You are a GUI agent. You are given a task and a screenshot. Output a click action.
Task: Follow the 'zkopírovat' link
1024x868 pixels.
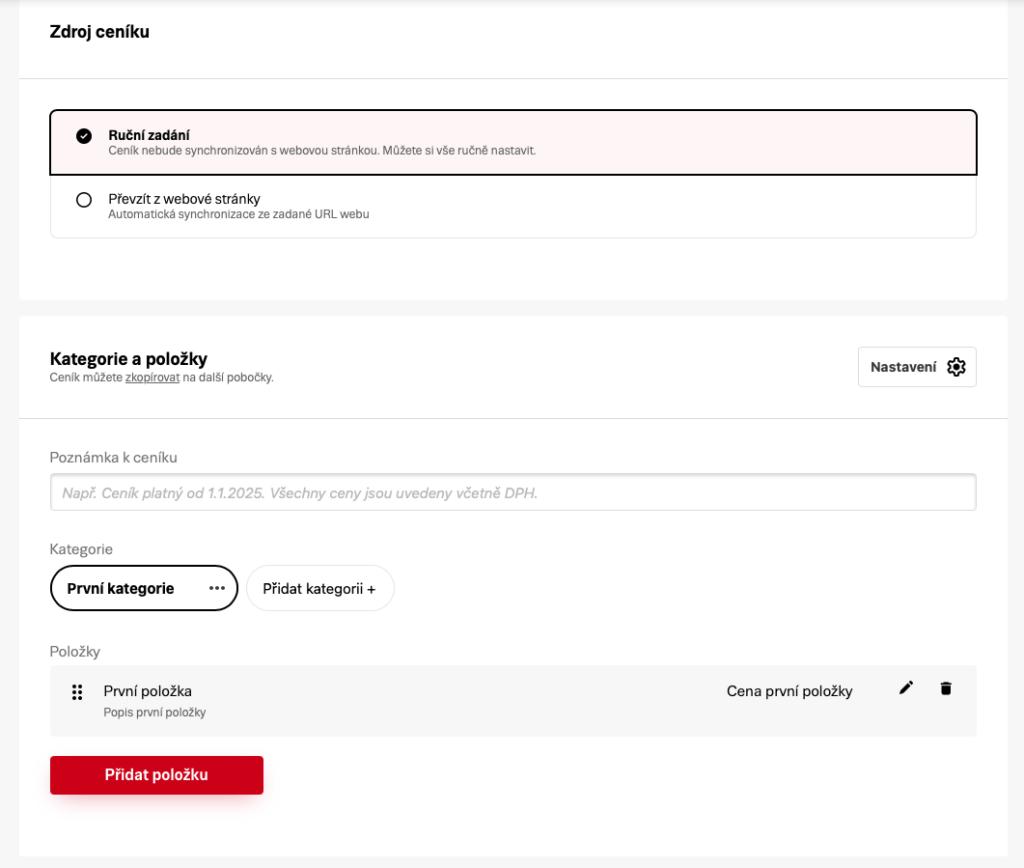coord(152,378)
